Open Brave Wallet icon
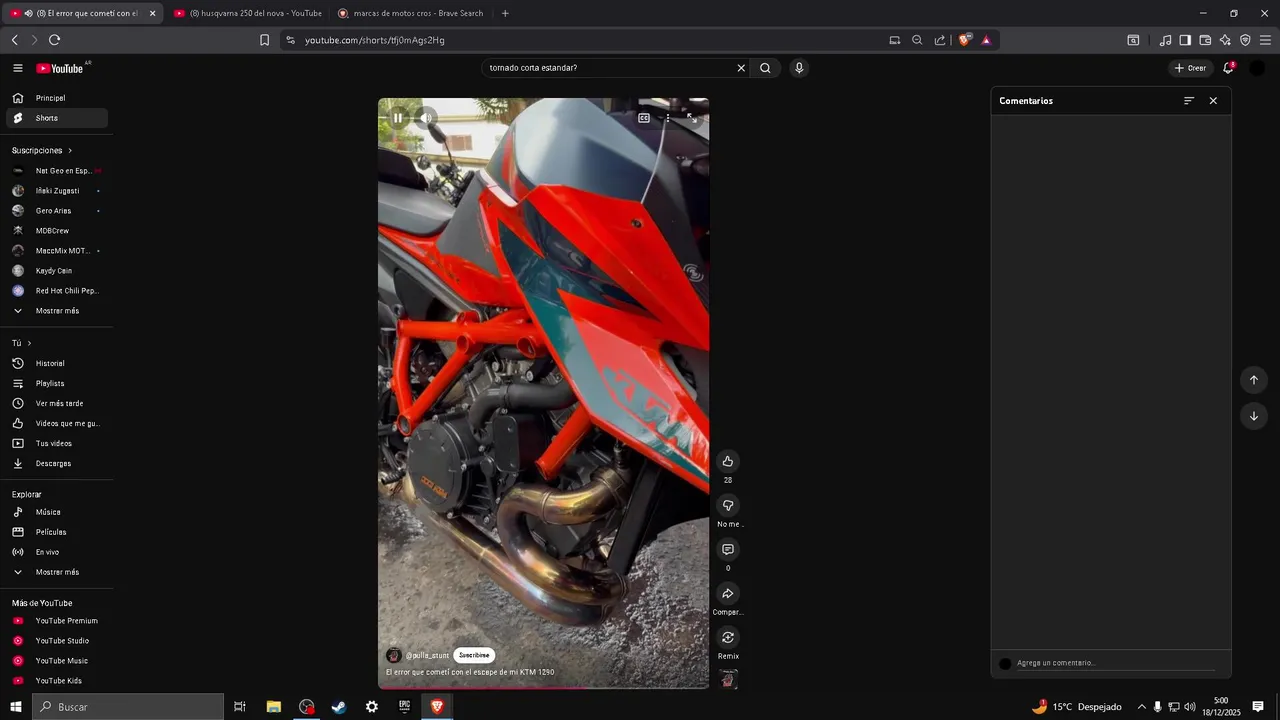The width and height of the screenshot is (1280, 720). (x=1205, y=40)
